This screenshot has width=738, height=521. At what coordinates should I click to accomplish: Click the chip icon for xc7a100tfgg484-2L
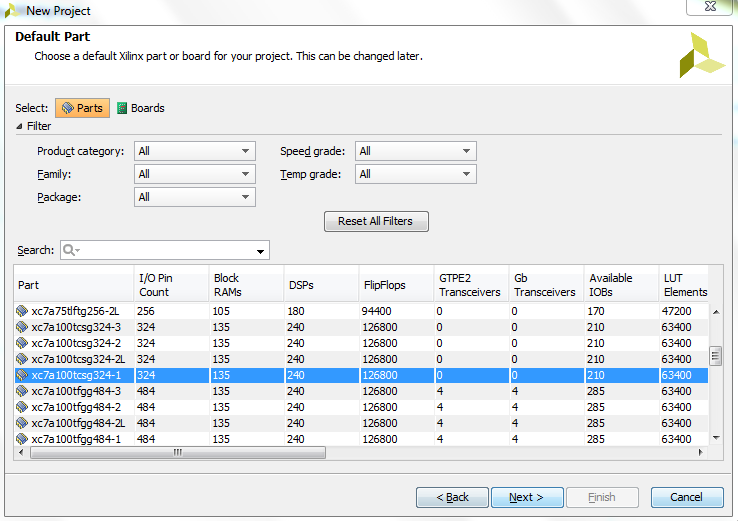[x=22, y=423]
